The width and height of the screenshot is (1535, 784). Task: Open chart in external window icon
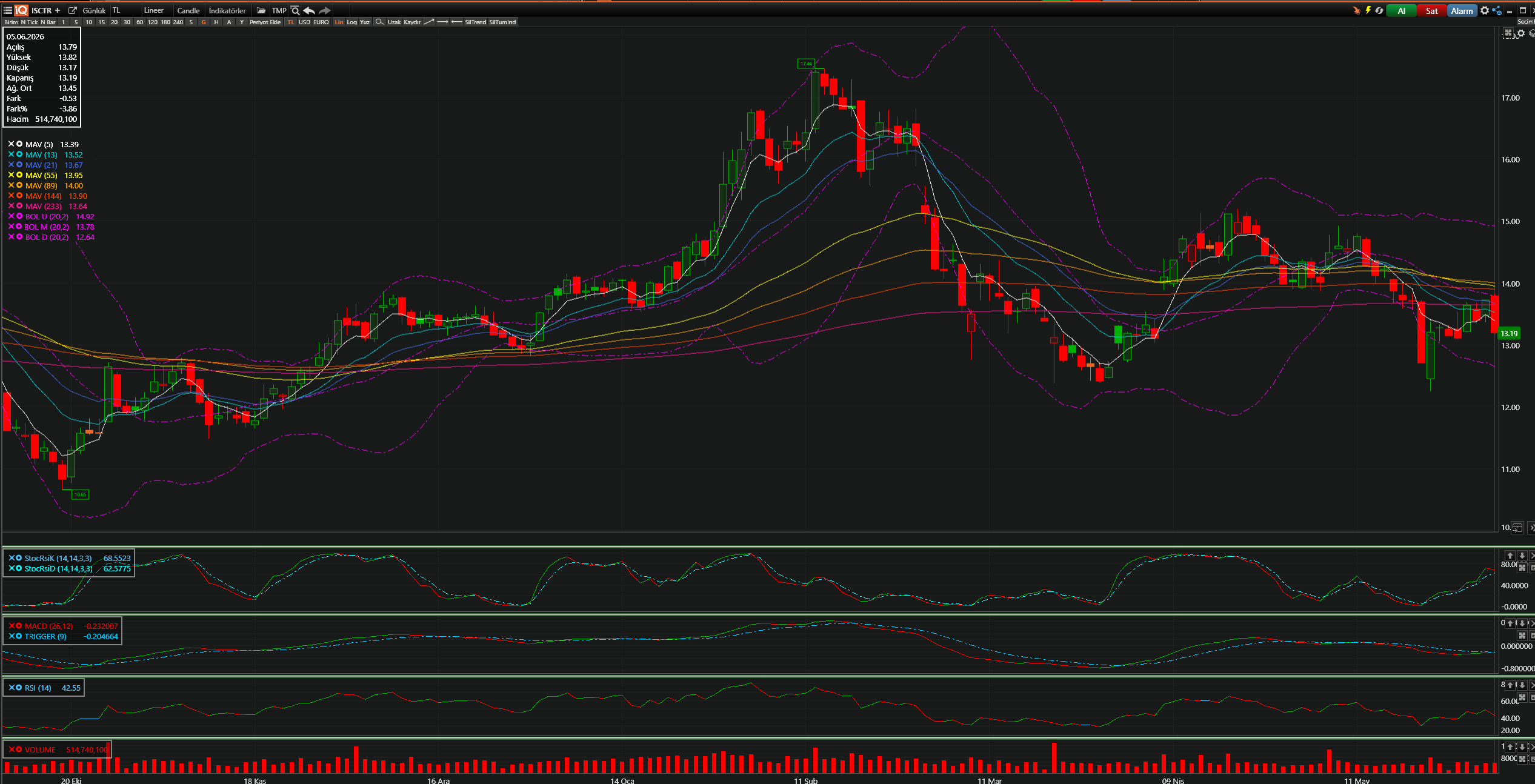tap(73, 10)
